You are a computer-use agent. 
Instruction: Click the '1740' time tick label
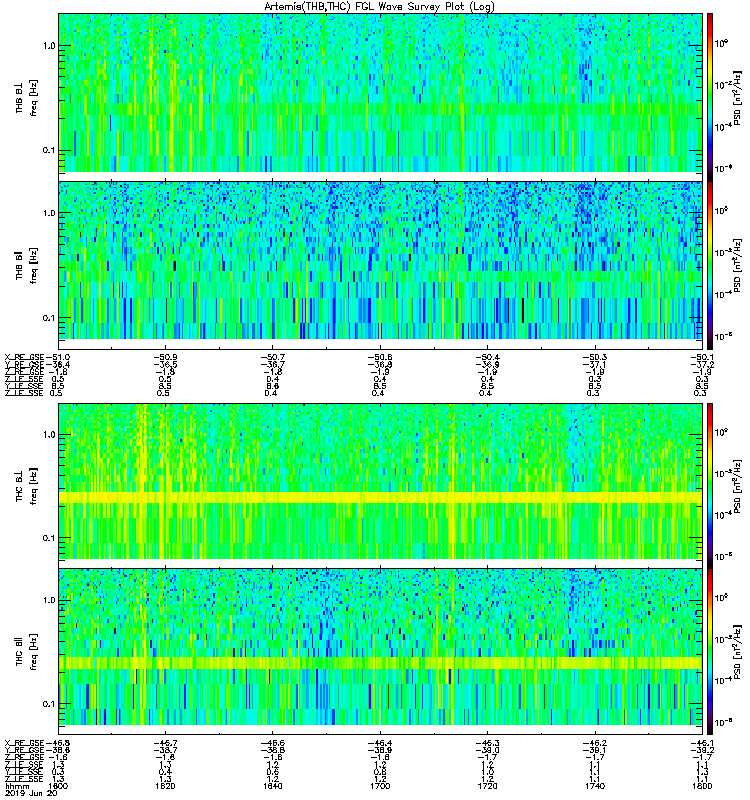pyautogui.click(x=594, y=786)
